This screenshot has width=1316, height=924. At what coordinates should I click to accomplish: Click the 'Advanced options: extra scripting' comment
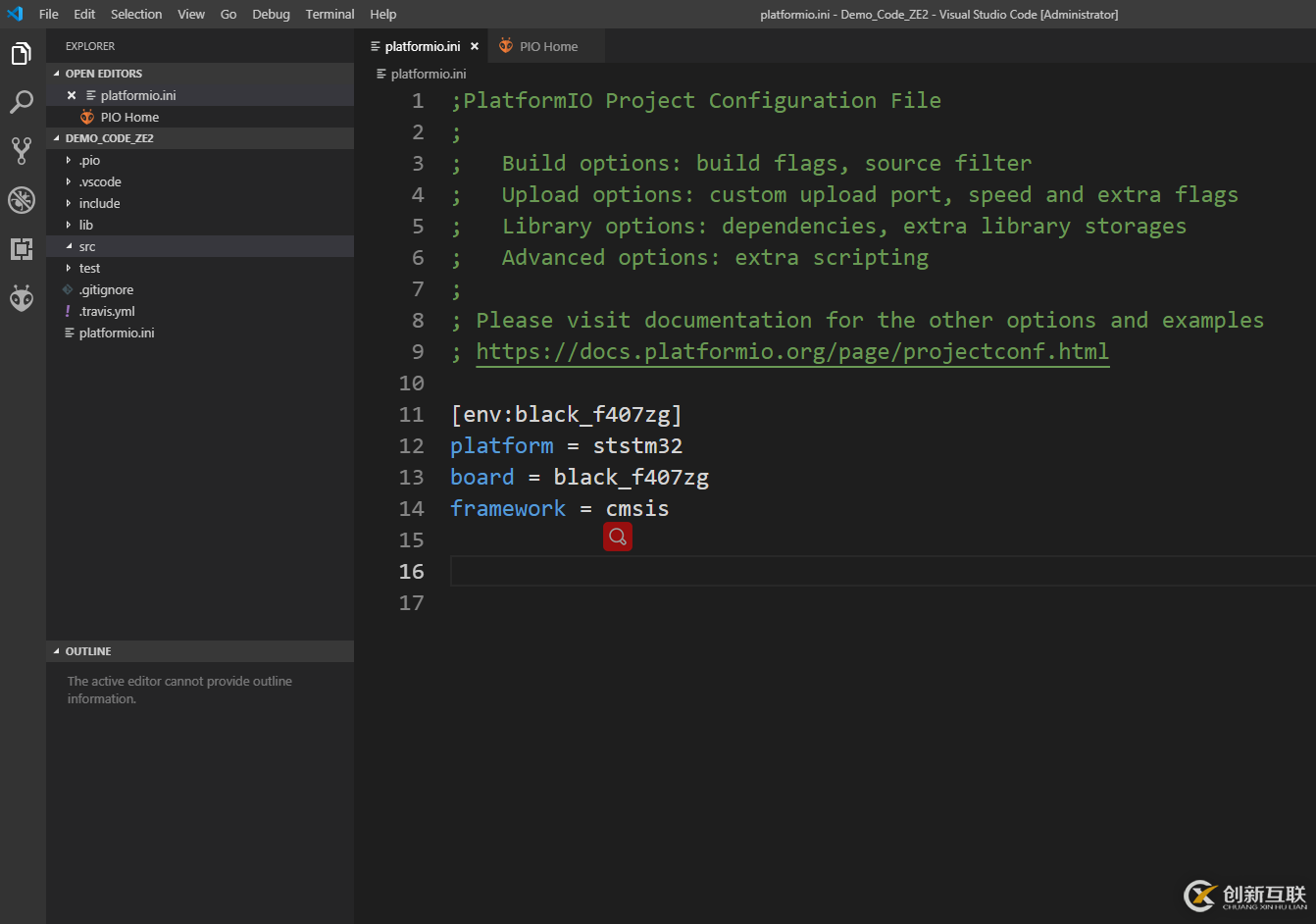click(715, 257)
